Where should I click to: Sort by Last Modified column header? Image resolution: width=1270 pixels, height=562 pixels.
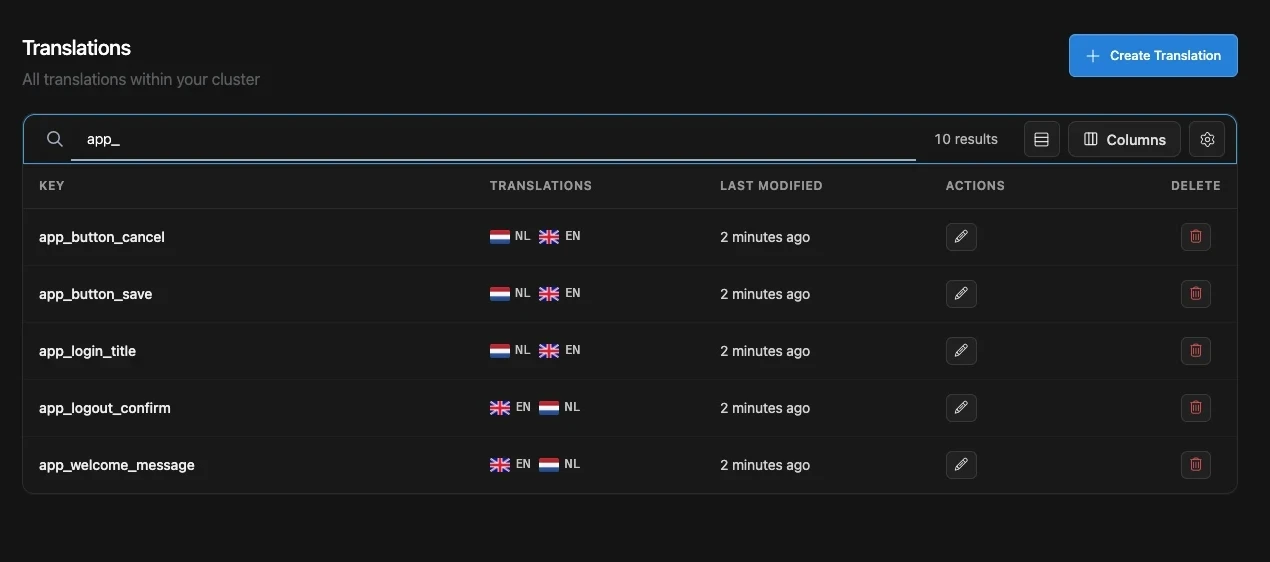(x=771, y=185)
